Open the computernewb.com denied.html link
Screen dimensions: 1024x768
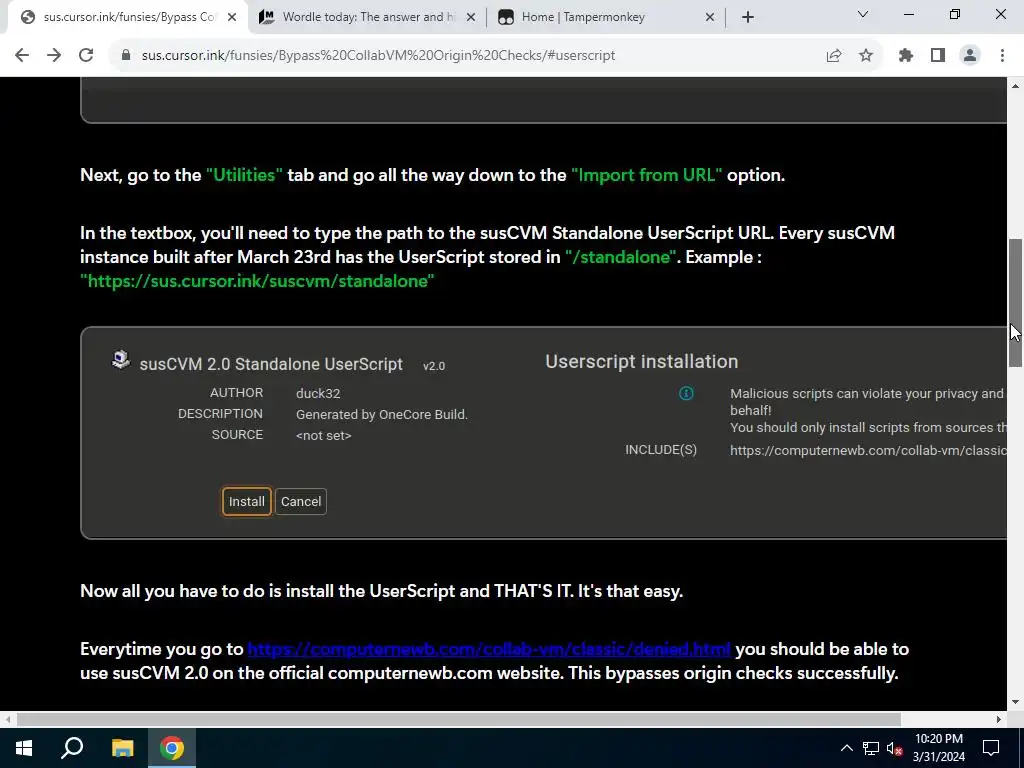click(x=488, y=649)
